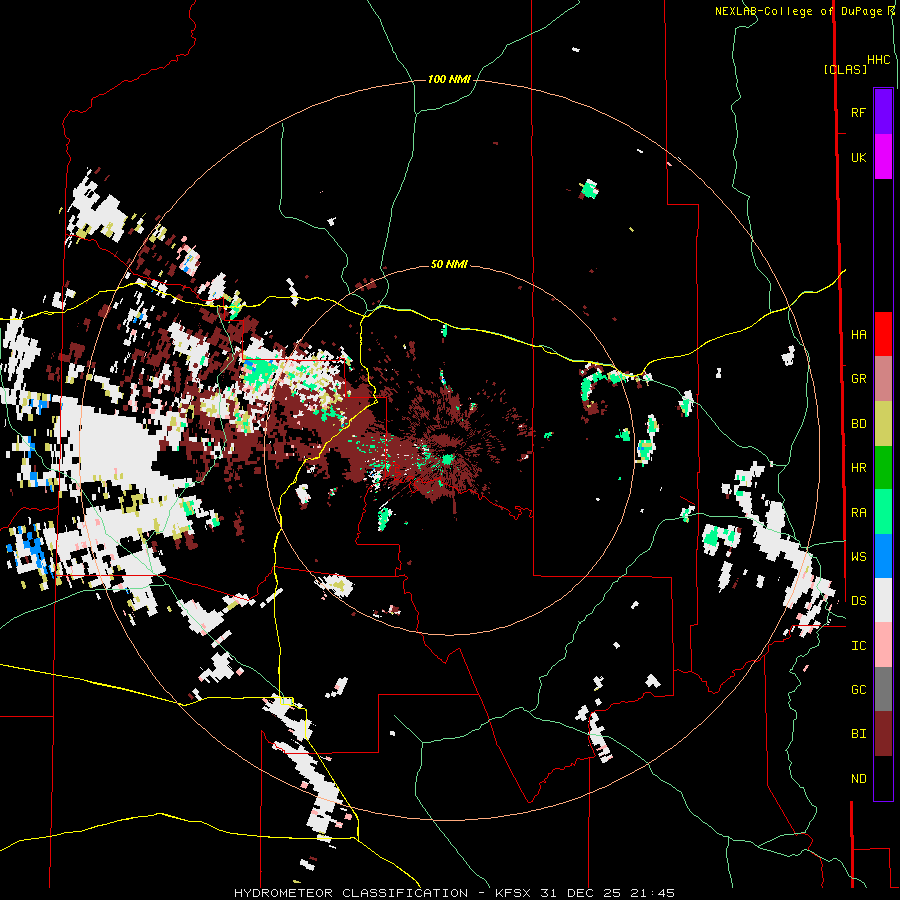Screen dimensions: 900x900
Task: Click the UK magenta legend swatch
Action: pyautogui.click(x=883, y=157)
